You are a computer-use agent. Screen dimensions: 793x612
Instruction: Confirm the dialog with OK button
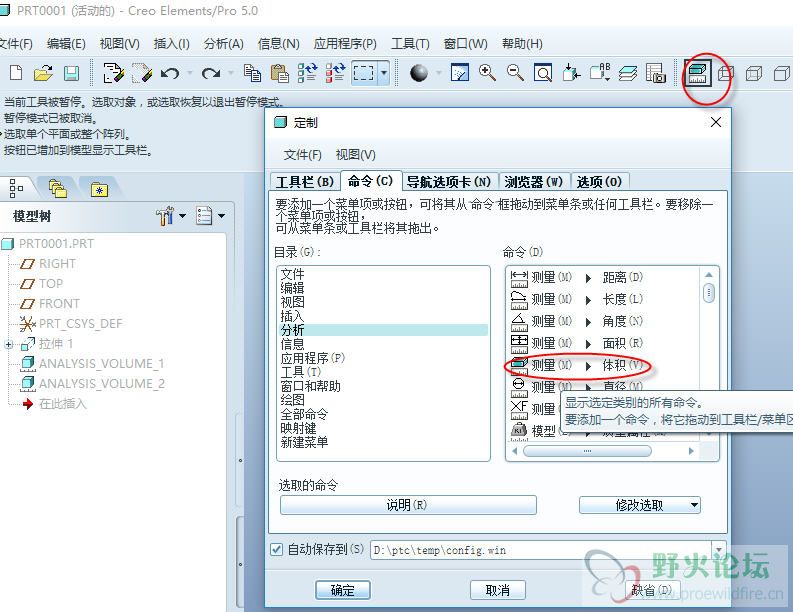pos(342,590)
